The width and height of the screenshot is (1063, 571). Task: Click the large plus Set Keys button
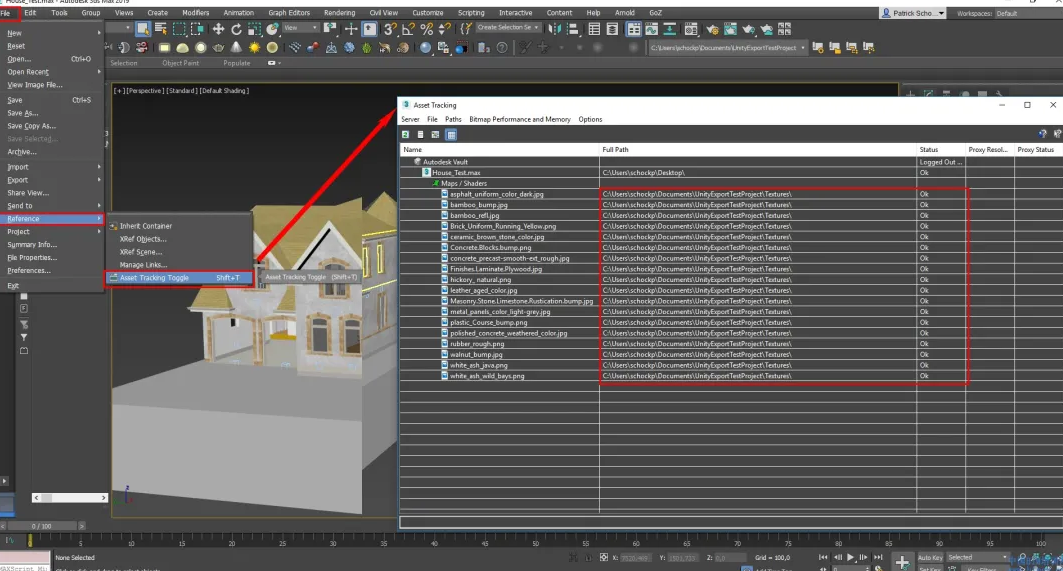click(902, 562)
